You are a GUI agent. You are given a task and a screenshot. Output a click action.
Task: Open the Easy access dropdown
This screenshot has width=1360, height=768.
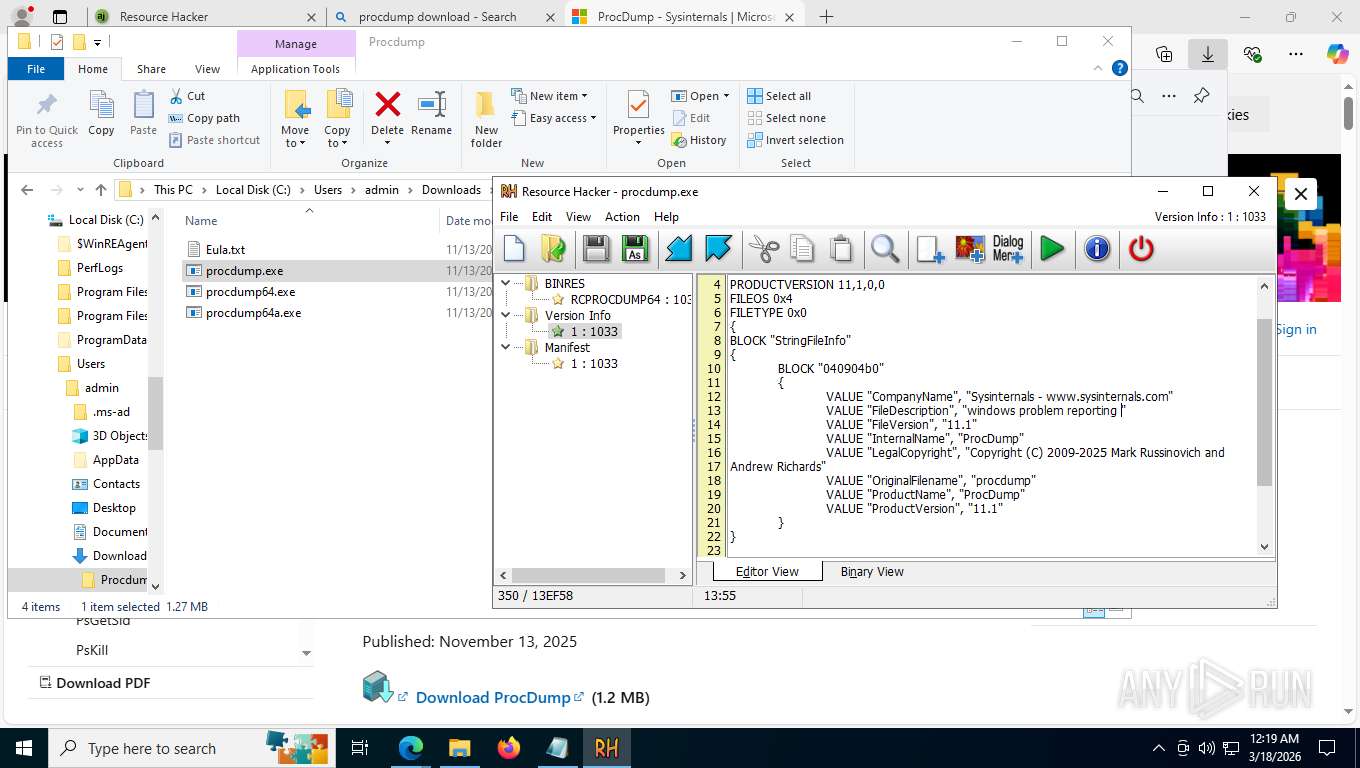[553, 118]
